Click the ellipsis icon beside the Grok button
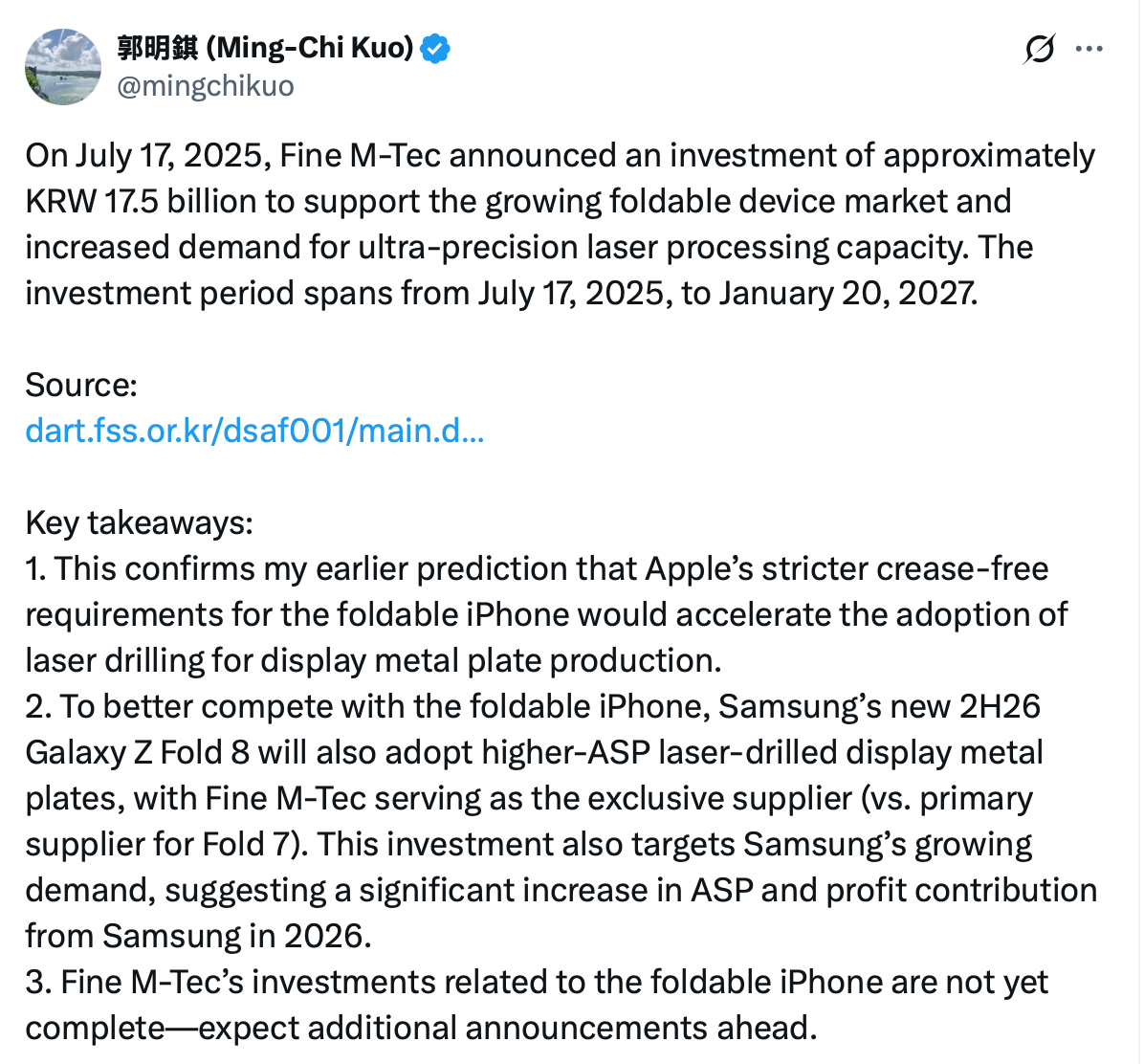1144x1064 pixels. (1090, 48)
